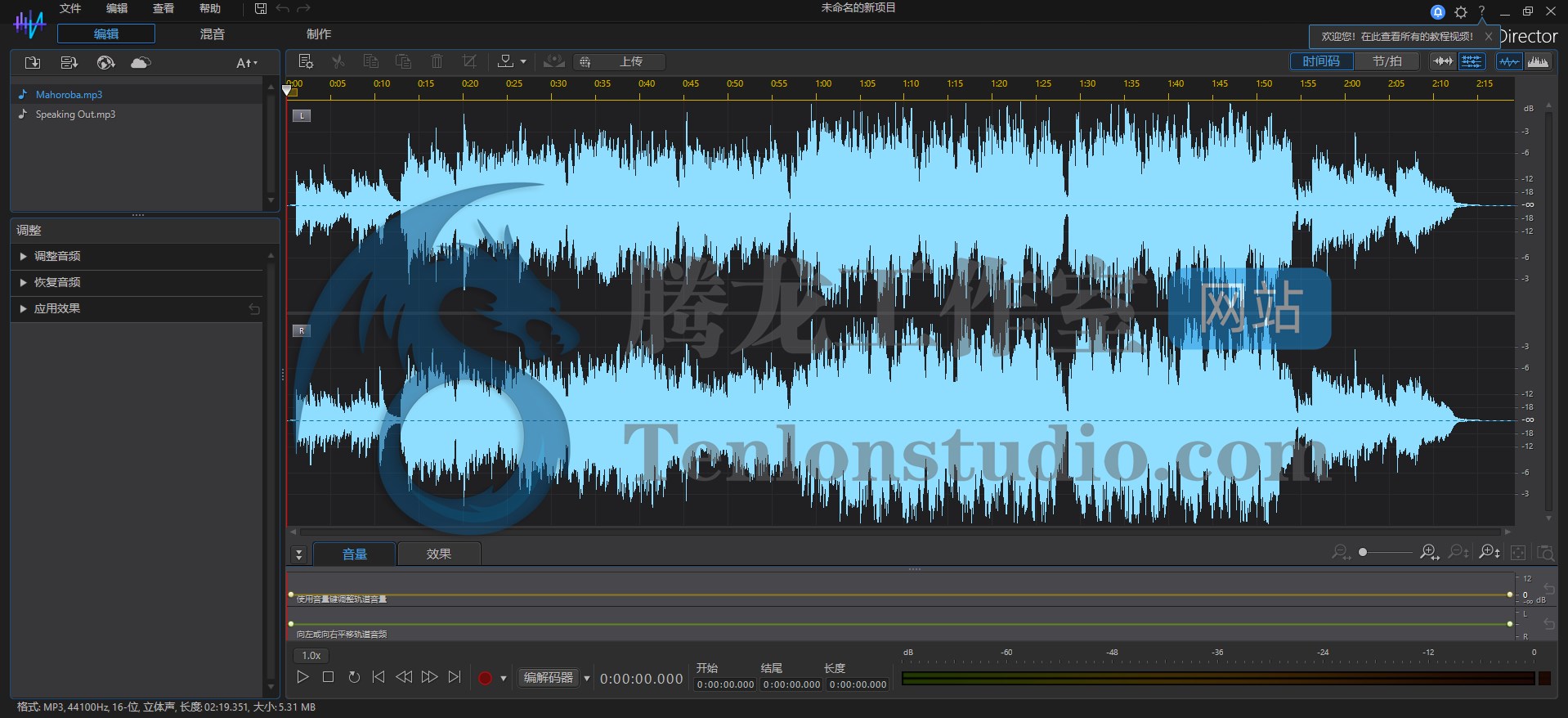This screenshot has height=718, width=1568.
Task: Open the 编辑 menu in menu bar
Action: (x=117, y=8)
